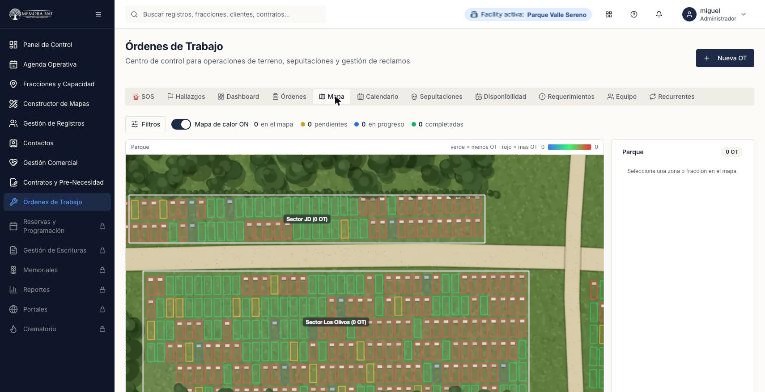The height and width of the screenshot is (392, 765).
Task: Click lock icon beside Reportes
Action: (x=102, y=289)
